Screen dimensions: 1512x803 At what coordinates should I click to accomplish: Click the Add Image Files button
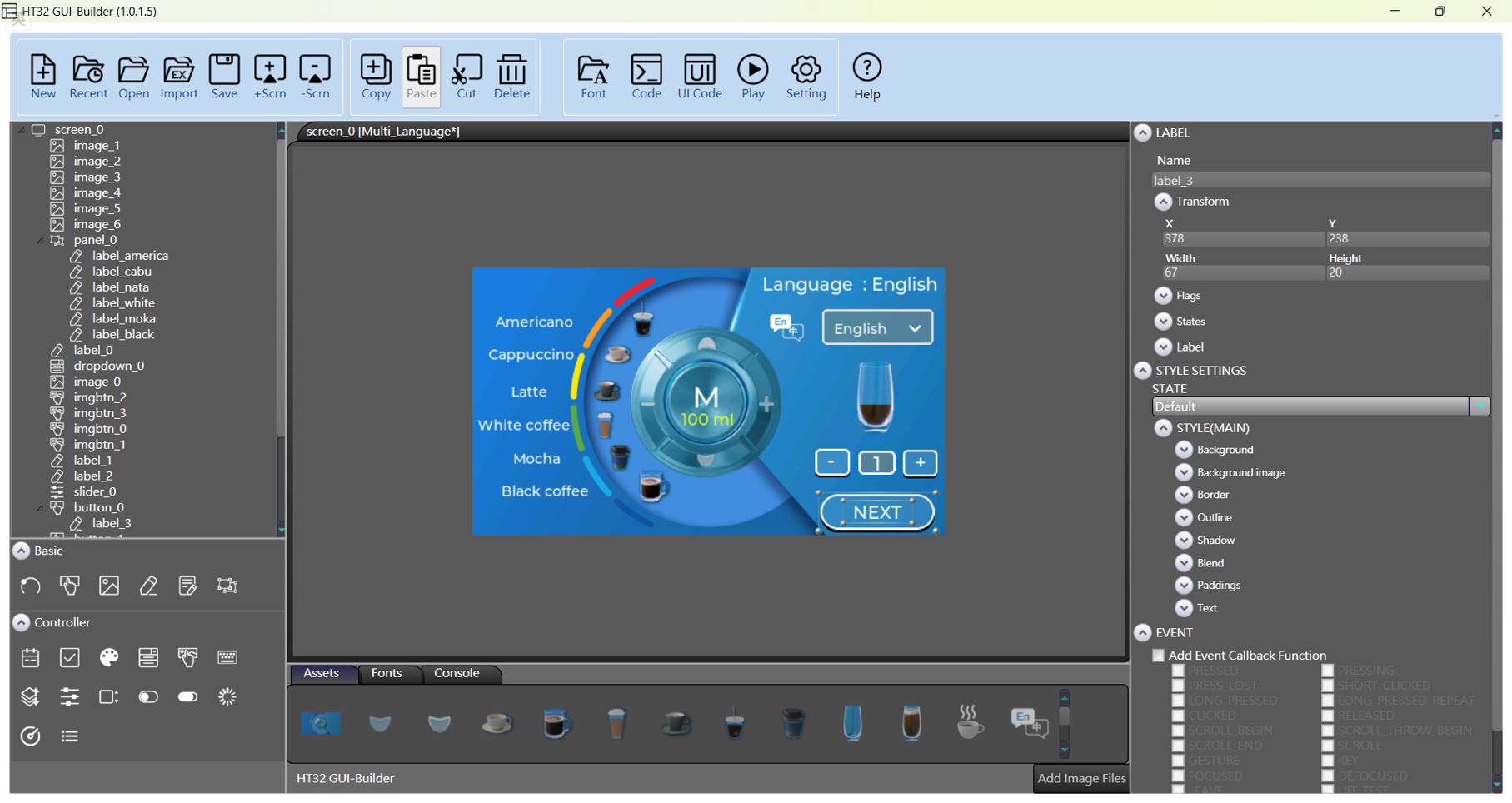click(1081, 779)
